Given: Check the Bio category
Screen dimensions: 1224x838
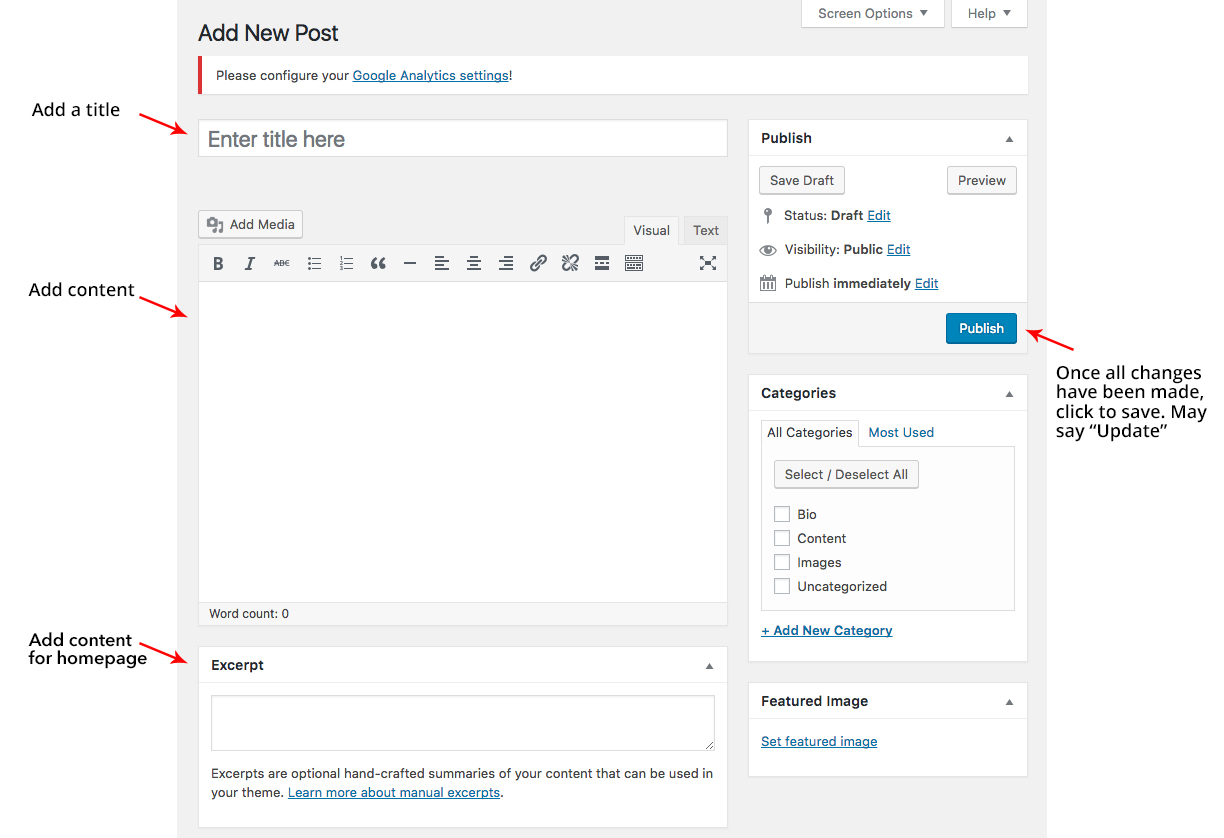Looking at the screenshot, I should (782, 513).
